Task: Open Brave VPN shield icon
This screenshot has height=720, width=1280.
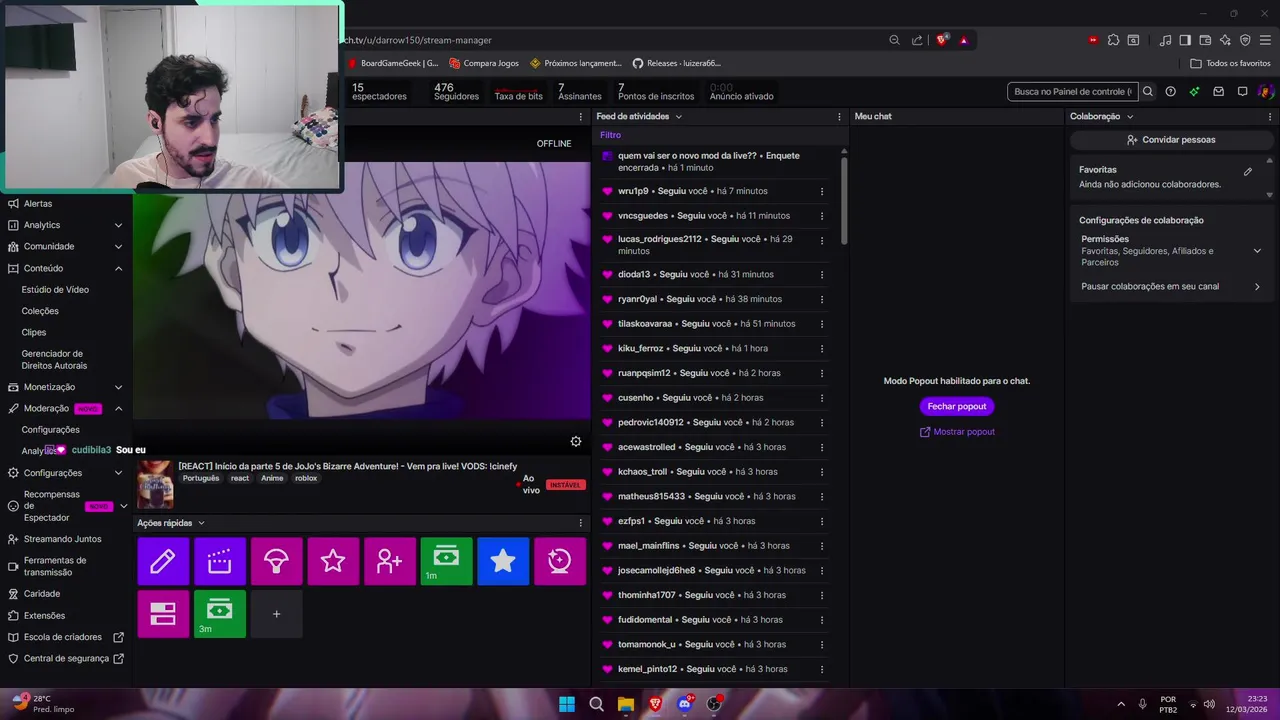Action: (1245, 40)
